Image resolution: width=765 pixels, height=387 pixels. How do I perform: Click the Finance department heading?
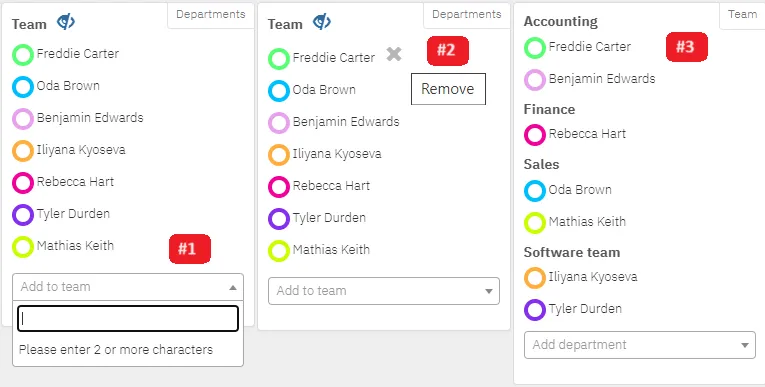[549, 109]
